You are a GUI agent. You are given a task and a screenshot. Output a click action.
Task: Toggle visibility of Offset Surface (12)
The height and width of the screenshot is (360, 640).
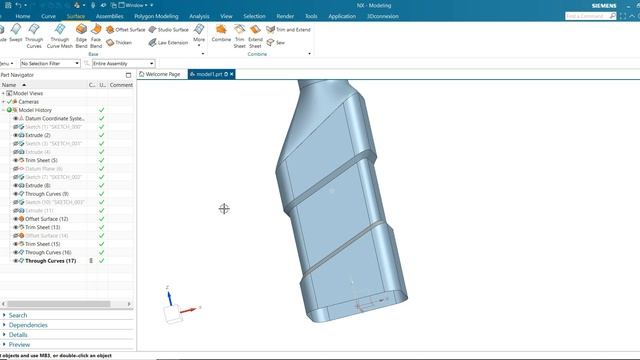click(x=16, y=219)
